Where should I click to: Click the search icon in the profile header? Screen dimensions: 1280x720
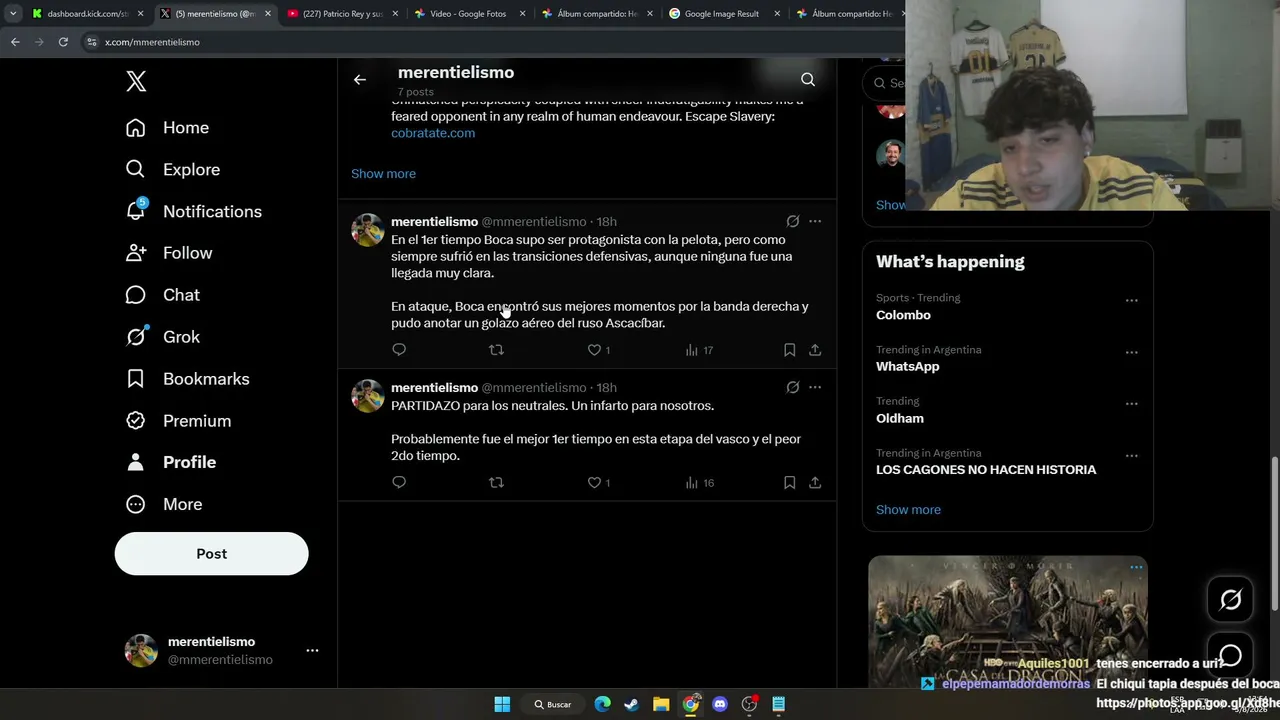pyautogui.click(x=808, y=80)
